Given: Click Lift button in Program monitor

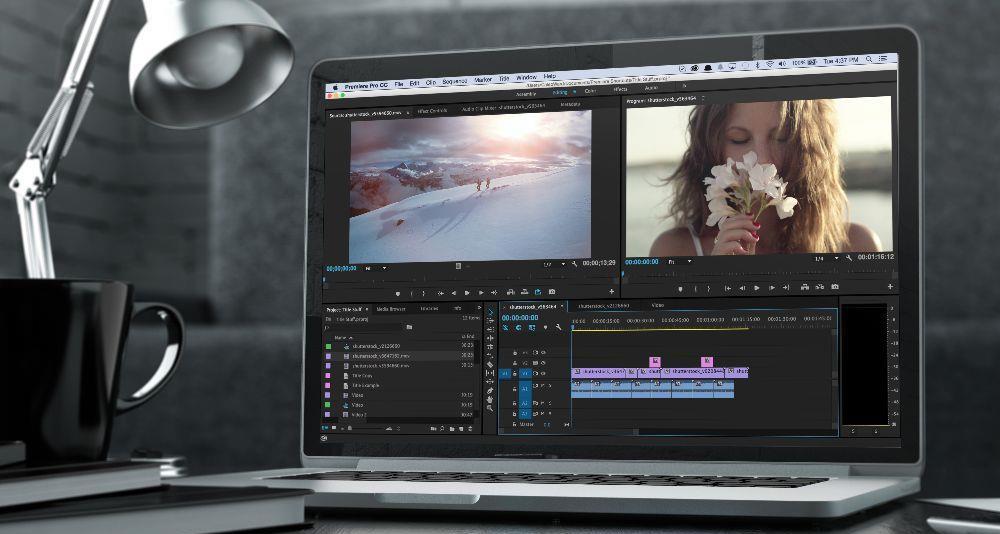Looking at the screenshot, I should coord(805,287).
